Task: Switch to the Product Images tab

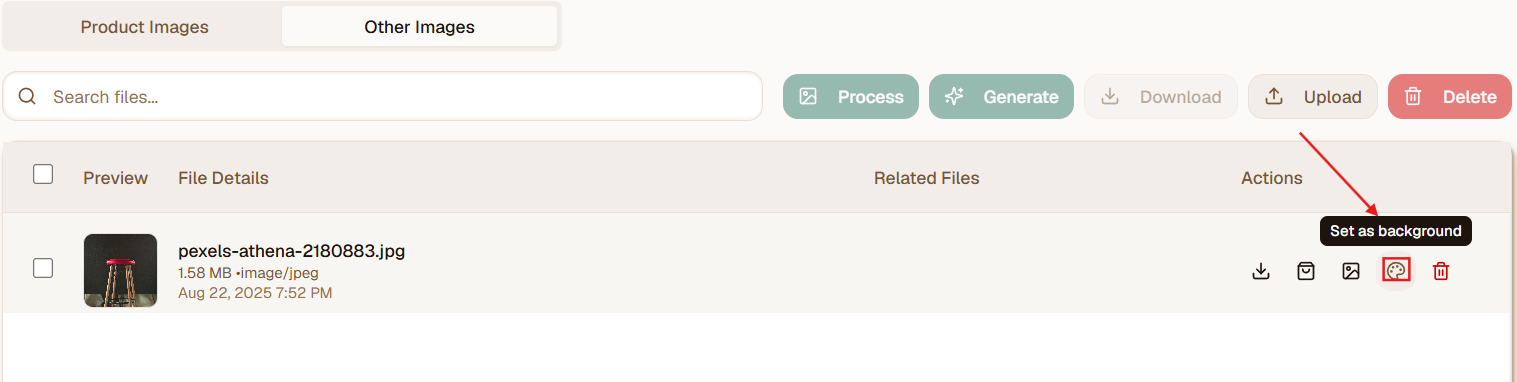Action: coord(144,27)
